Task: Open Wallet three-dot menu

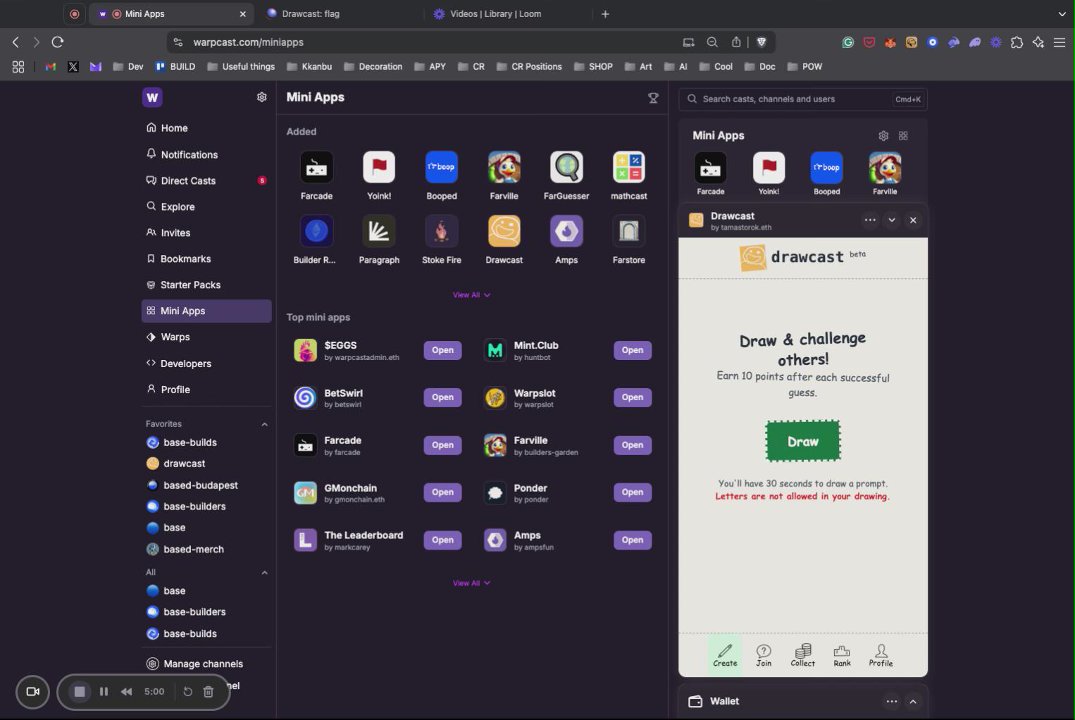Action: coord(891,701)
